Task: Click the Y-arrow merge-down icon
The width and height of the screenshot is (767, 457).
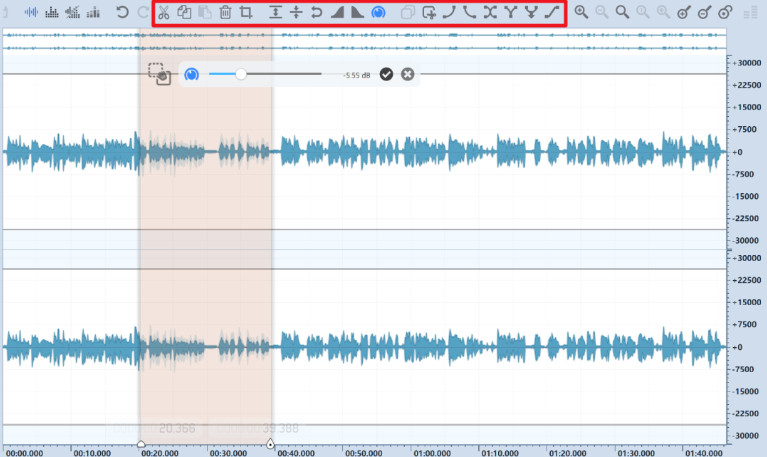Action: [531, 12]
